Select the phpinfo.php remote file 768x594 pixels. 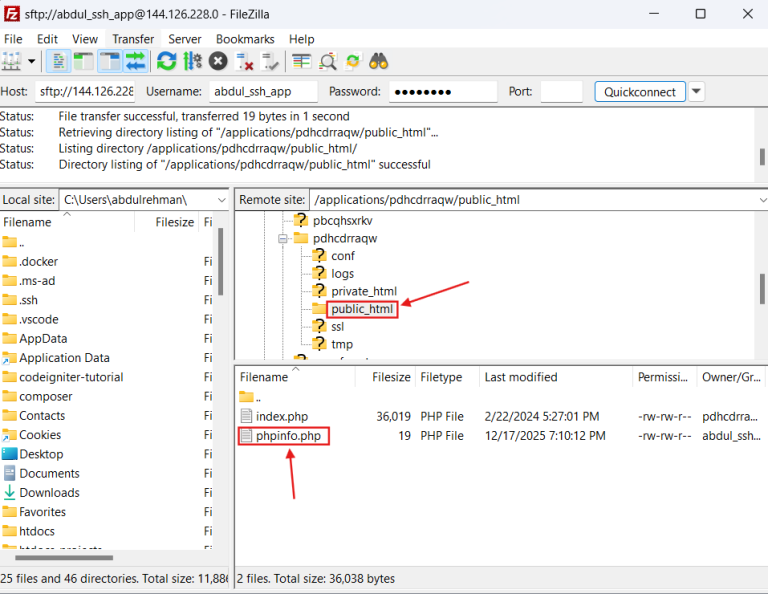[x=288, y=436]
